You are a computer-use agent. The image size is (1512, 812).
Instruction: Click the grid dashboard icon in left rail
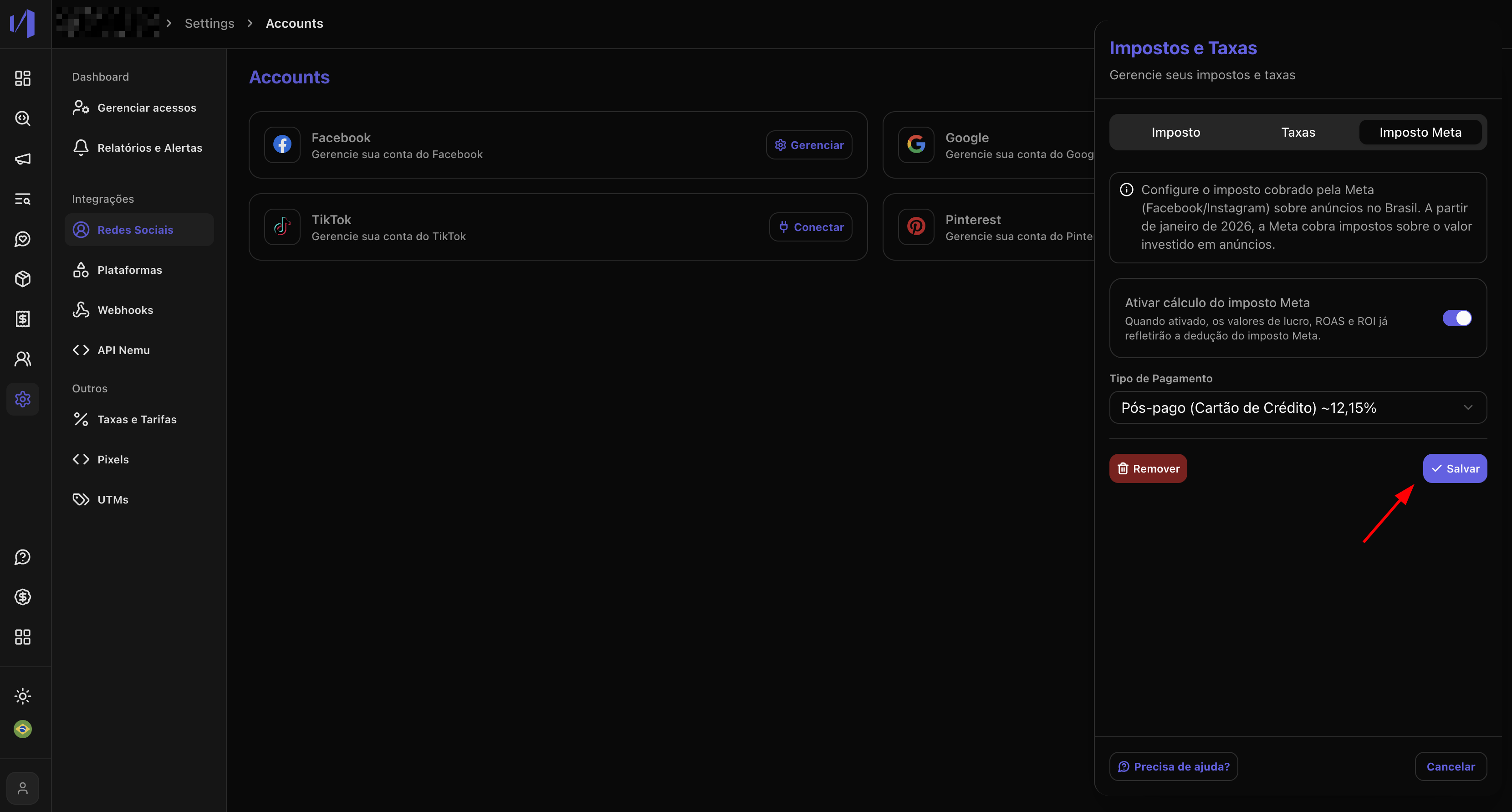pyautogui.click(x=22, y=78)
